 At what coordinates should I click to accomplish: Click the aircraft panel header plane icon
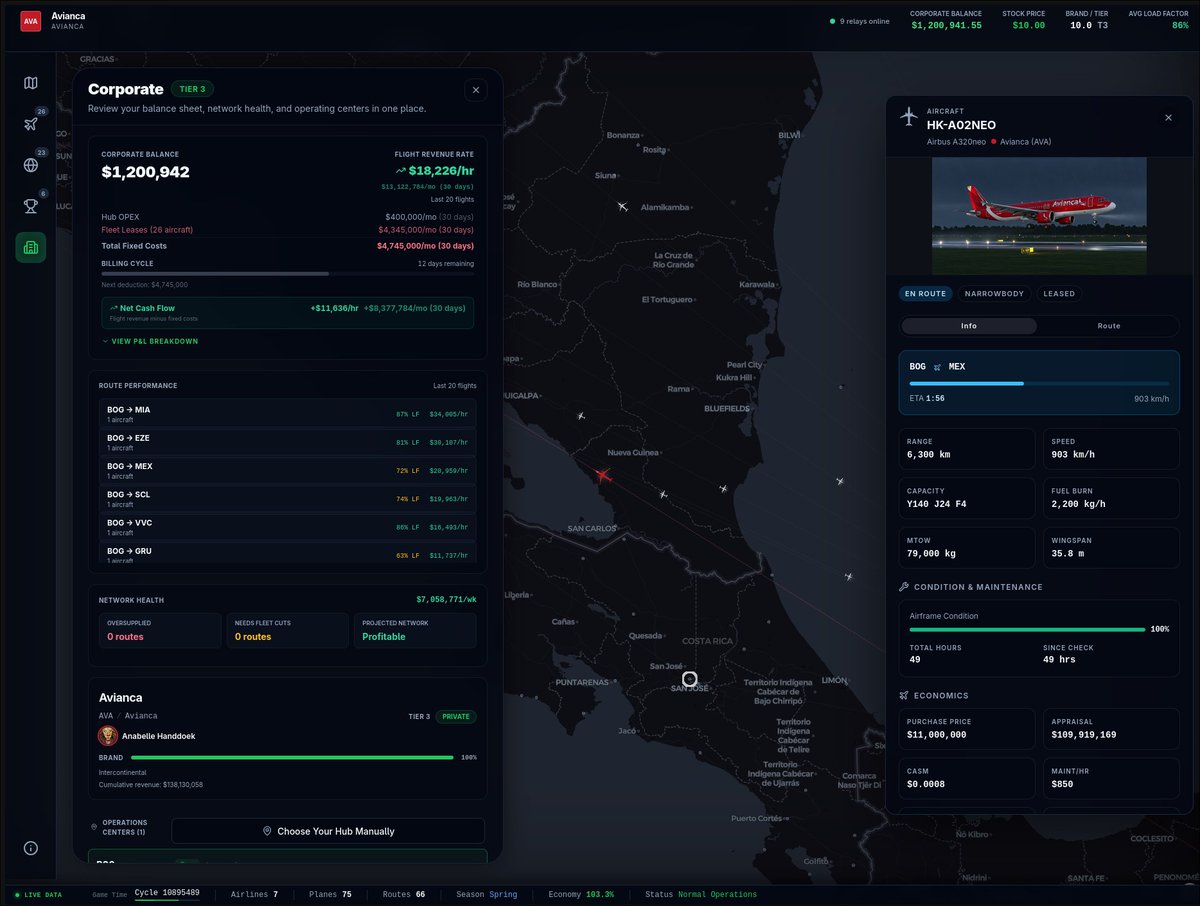pyautogui.click(x=908, y=117)
